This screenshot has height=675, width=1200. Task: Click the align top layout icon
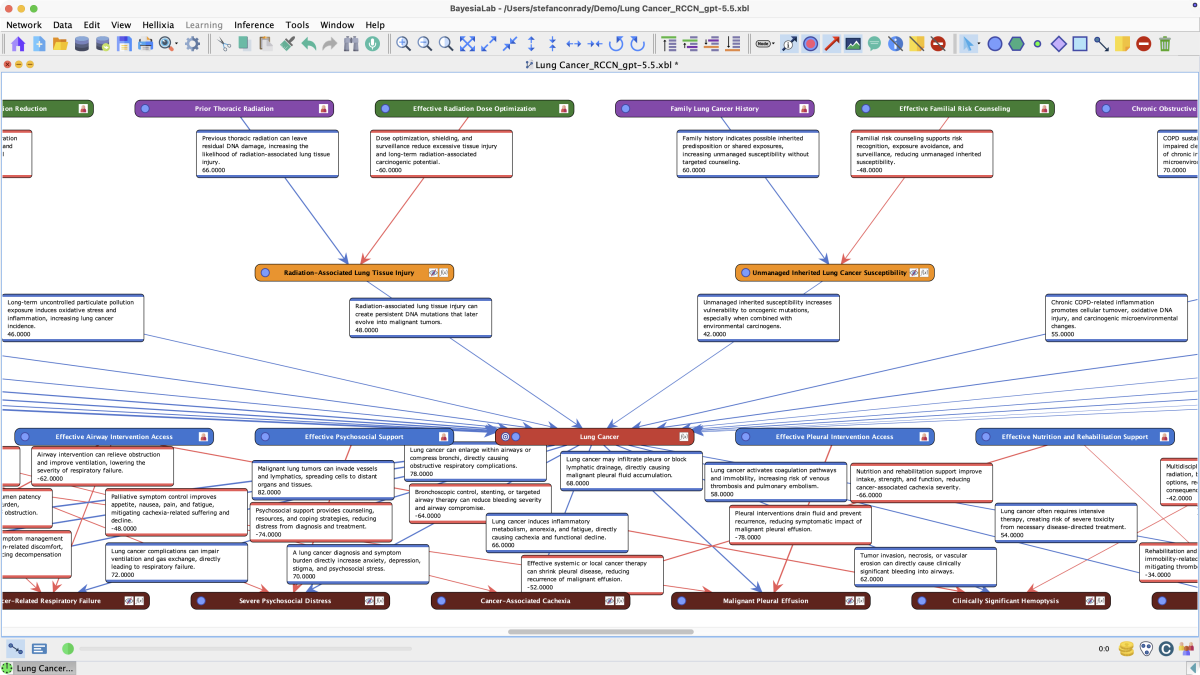tap(668, 44)
